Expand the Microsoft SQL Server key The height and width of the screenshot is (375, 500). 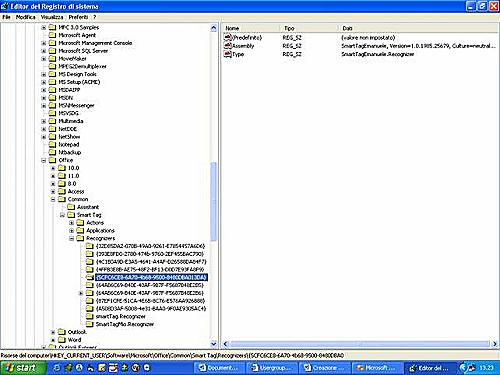[x=44, y=51]
